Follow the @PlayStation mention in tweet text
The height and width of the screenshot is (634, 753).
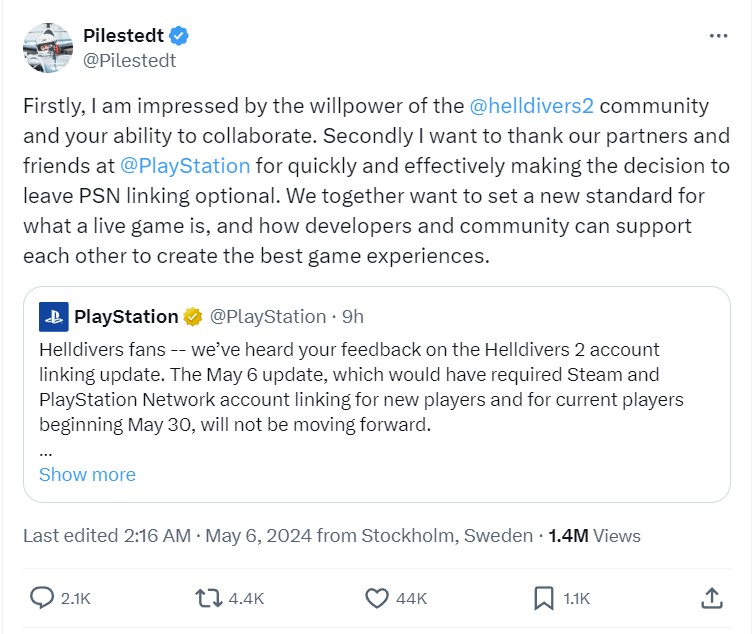click(185, 165)
